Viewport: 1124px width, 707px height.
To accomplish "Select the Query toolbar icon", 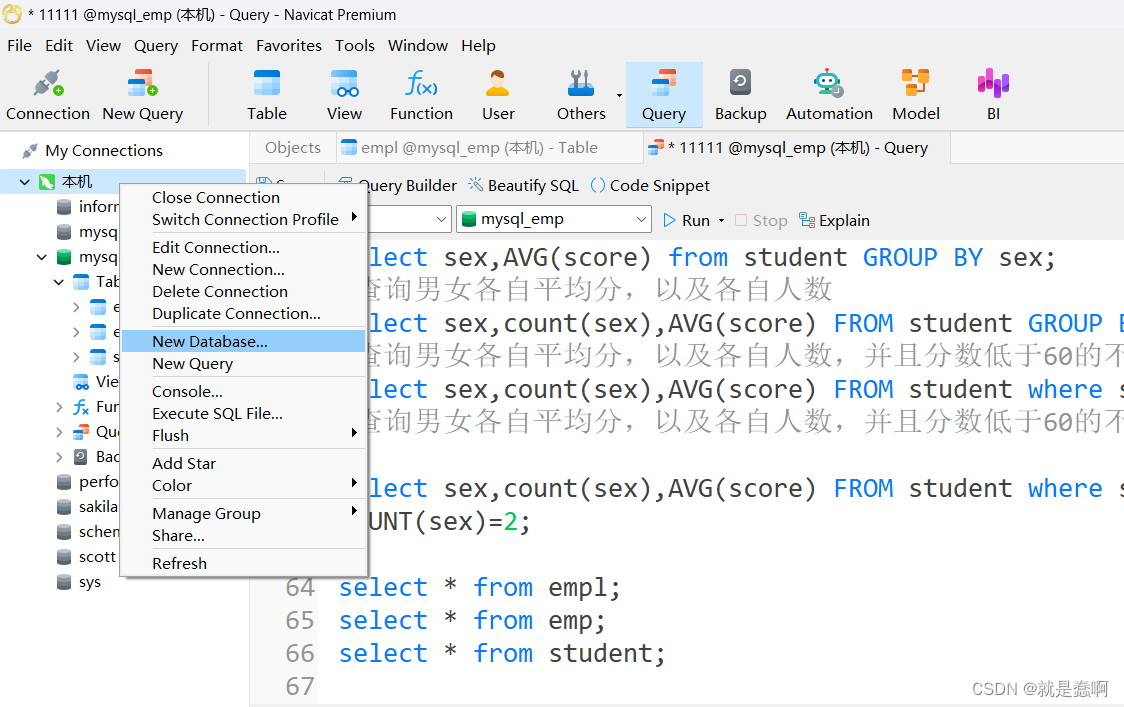I will click(664, 95).
